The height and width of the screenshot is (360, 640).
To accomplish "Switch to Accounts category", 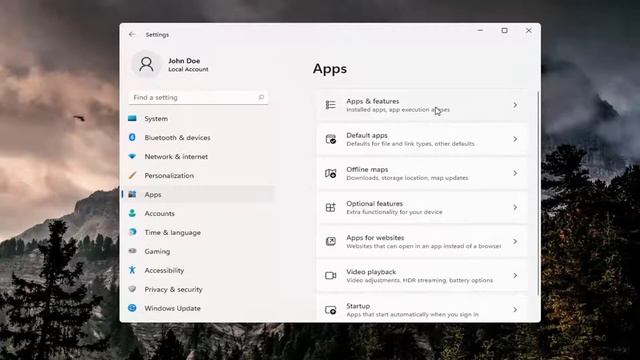I will 198,213.
